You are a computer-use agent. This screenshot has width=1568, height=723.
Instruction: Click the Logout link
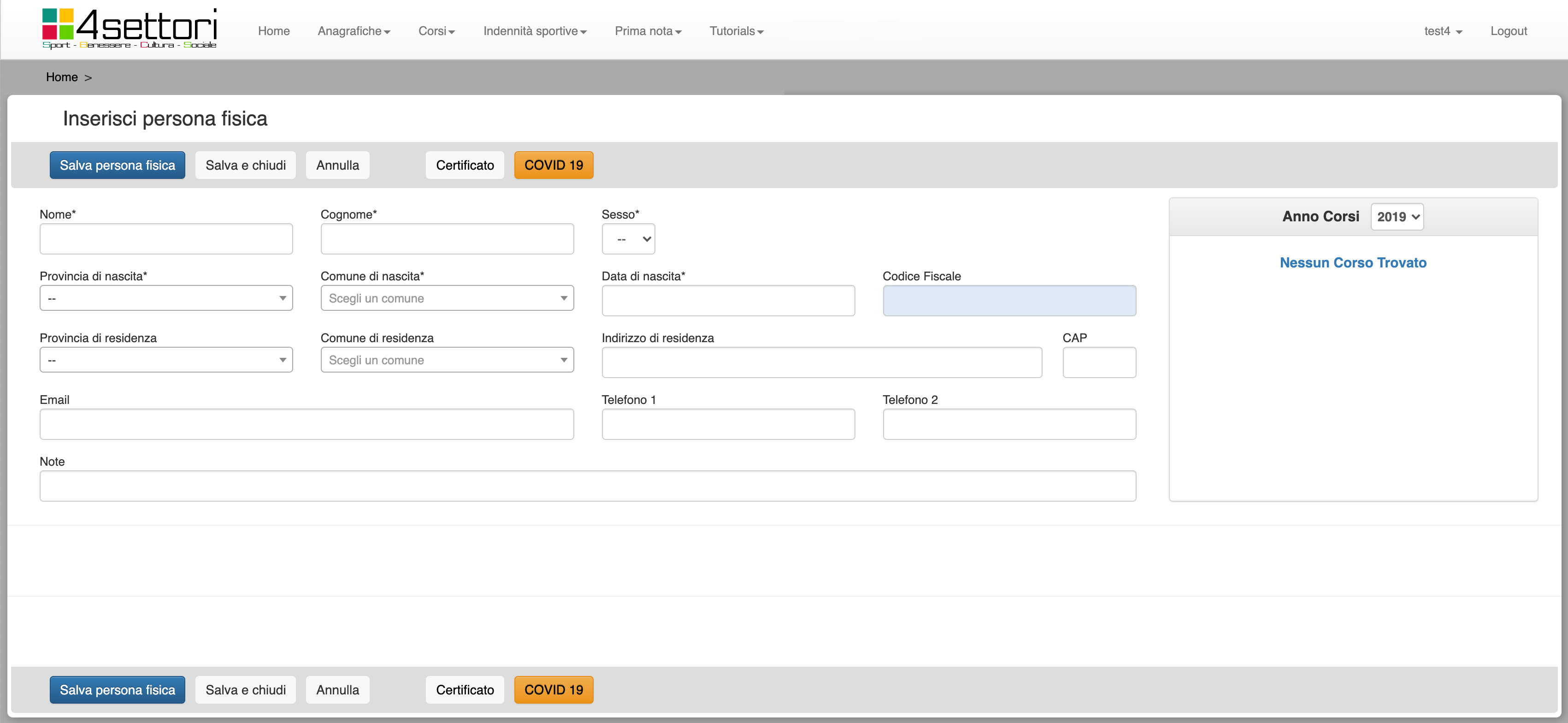1508,31
